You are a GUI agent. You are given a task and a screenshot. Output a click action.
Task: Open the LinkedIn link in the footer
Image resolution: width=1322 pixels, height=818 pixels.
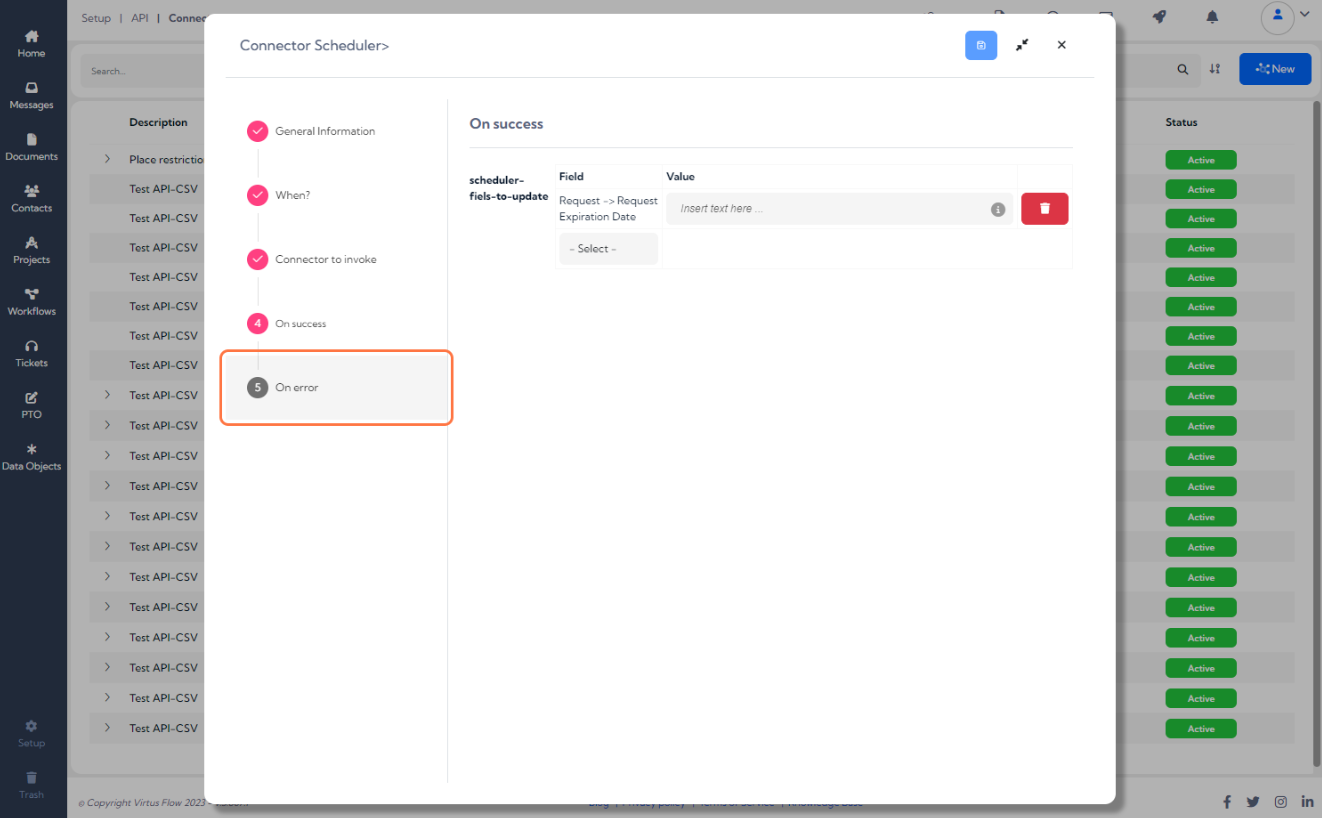pos(1307,802)
